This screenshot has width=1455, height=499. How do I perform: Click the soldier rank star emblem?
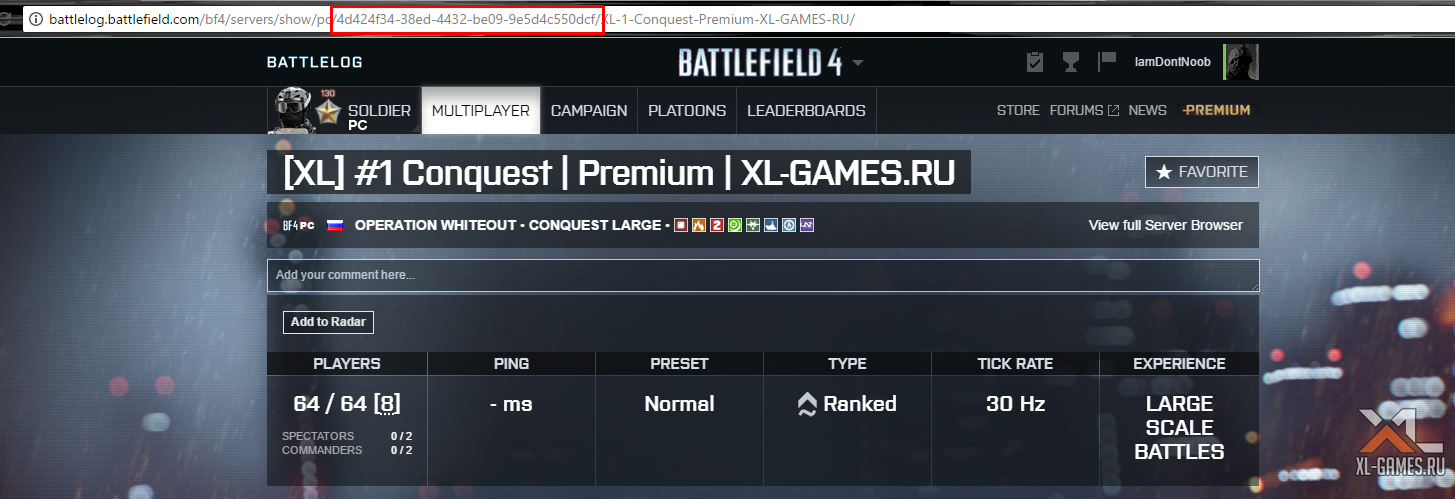click(329, 112)
